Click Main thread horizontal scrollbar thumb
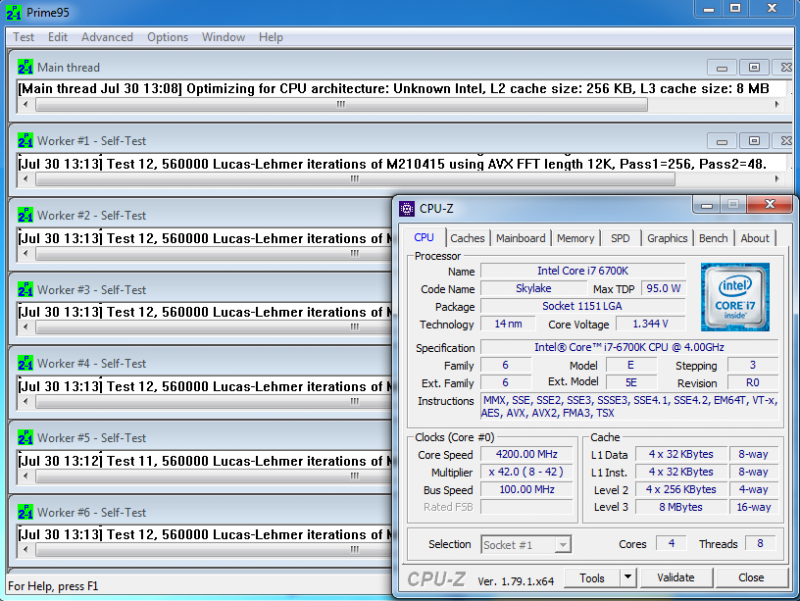 point(341,105)
